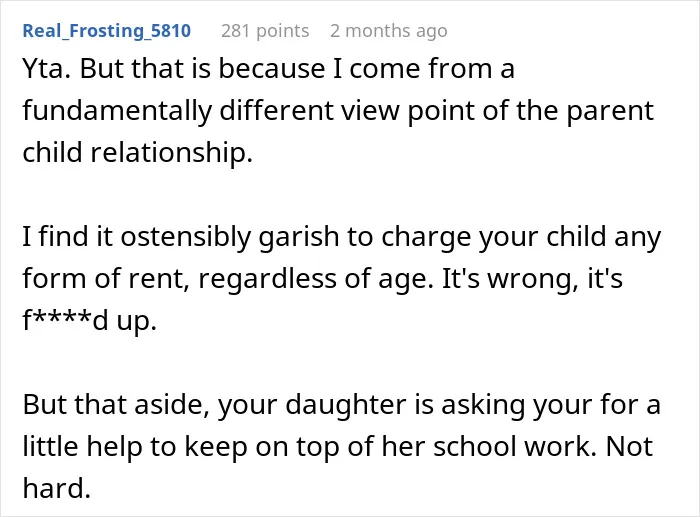The height and width of the screenshot is (517, 700).
Task: Select the line form of rent, regardless
Action: pos(322,279)
